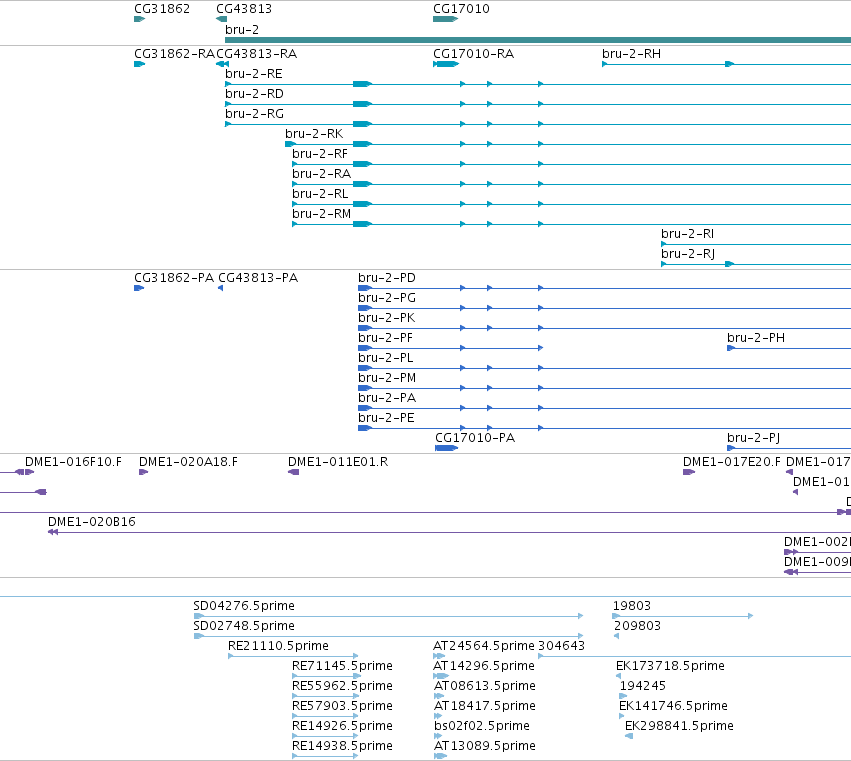Click the DME1-020B16 clone label
The image size is (851, 761).
tap(92, 522)
